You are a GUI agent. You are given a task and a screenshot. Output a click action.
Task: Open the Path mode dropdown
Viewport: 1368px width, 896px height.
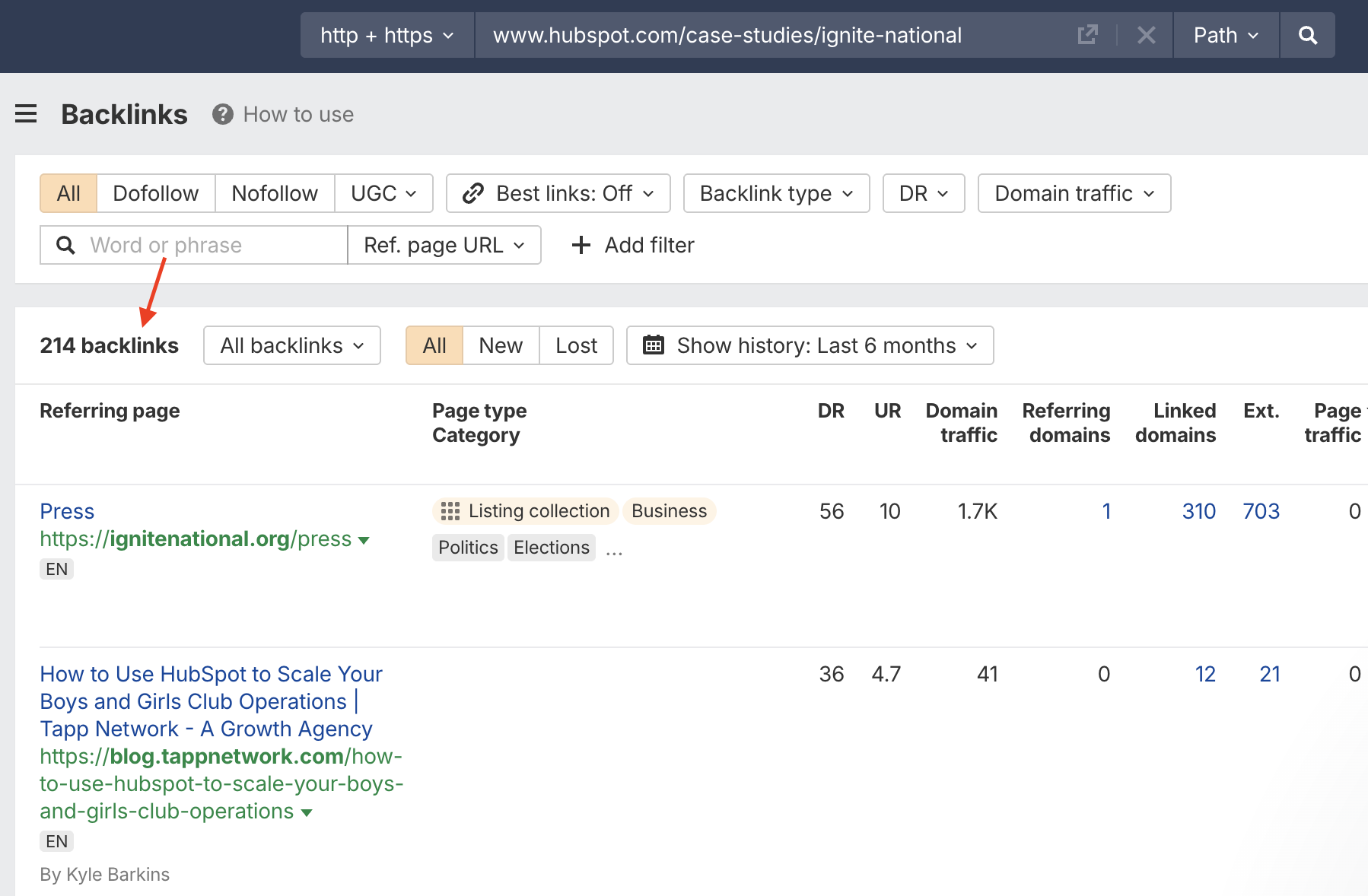pos(1226,35)
